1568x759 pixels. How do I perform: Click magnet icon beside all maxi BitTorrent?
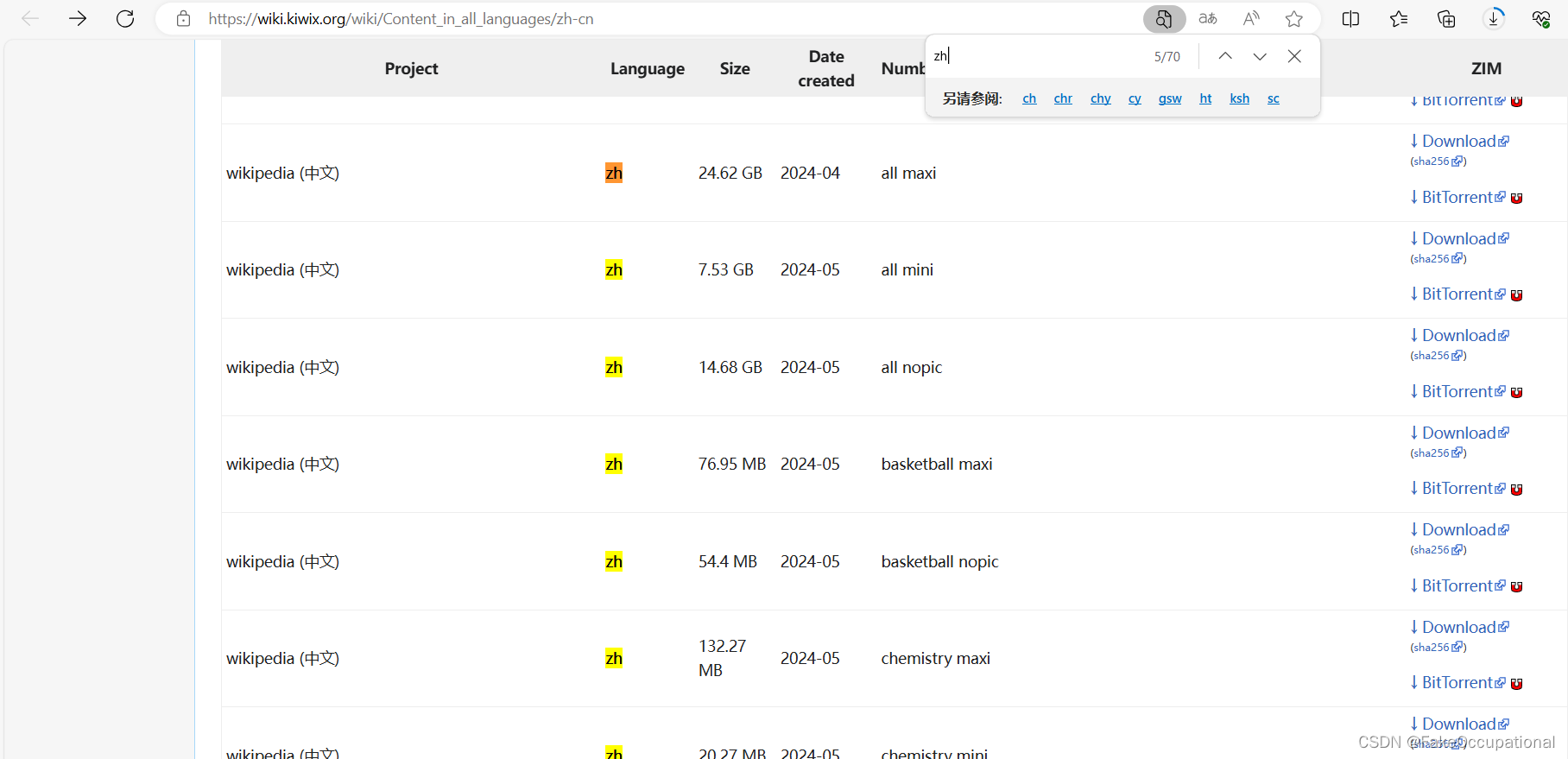(1517, 198)
